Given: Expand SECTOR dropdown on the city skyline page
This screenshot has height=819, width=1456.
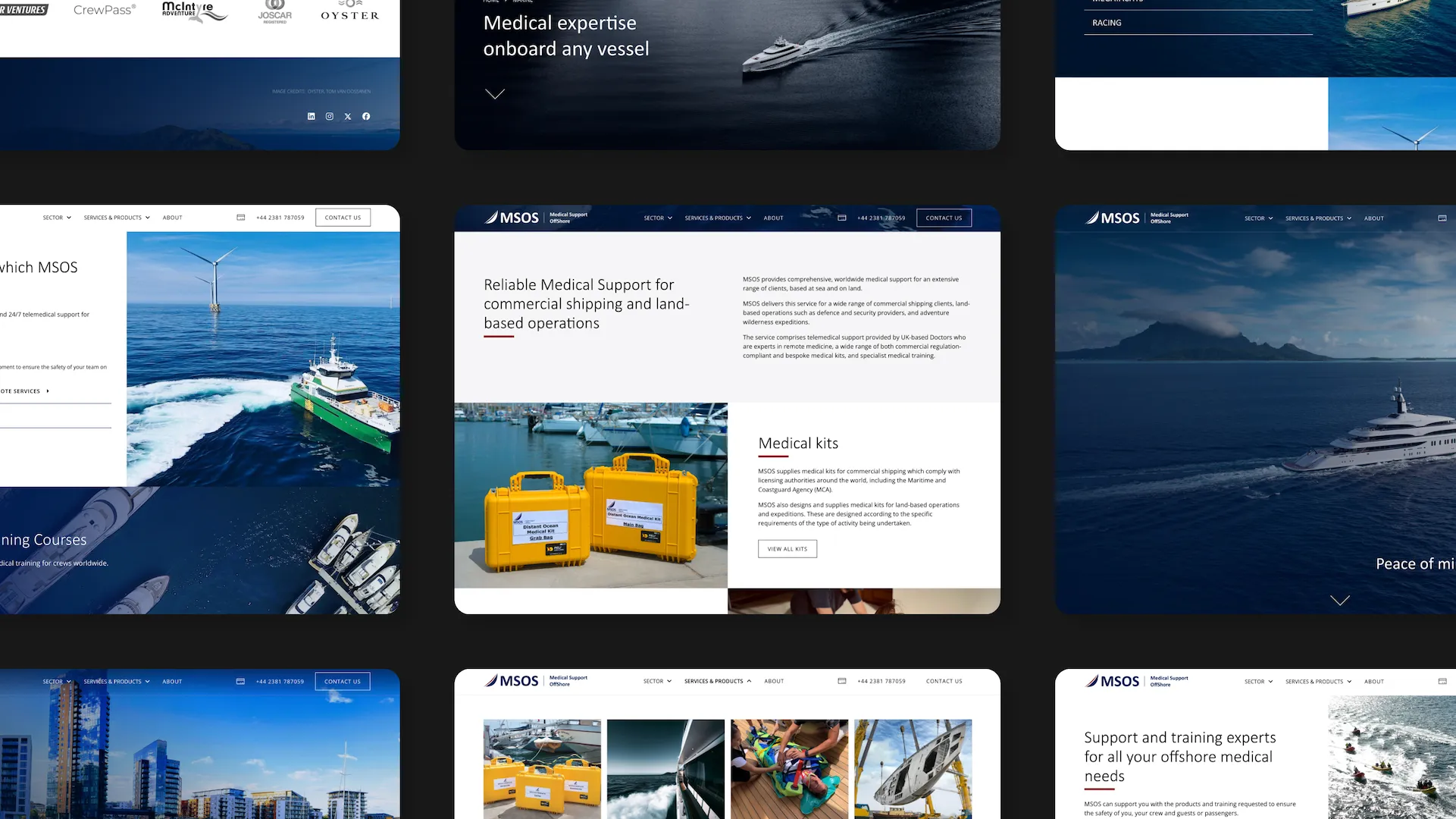Looking at the screenshot, I should 57,681.
